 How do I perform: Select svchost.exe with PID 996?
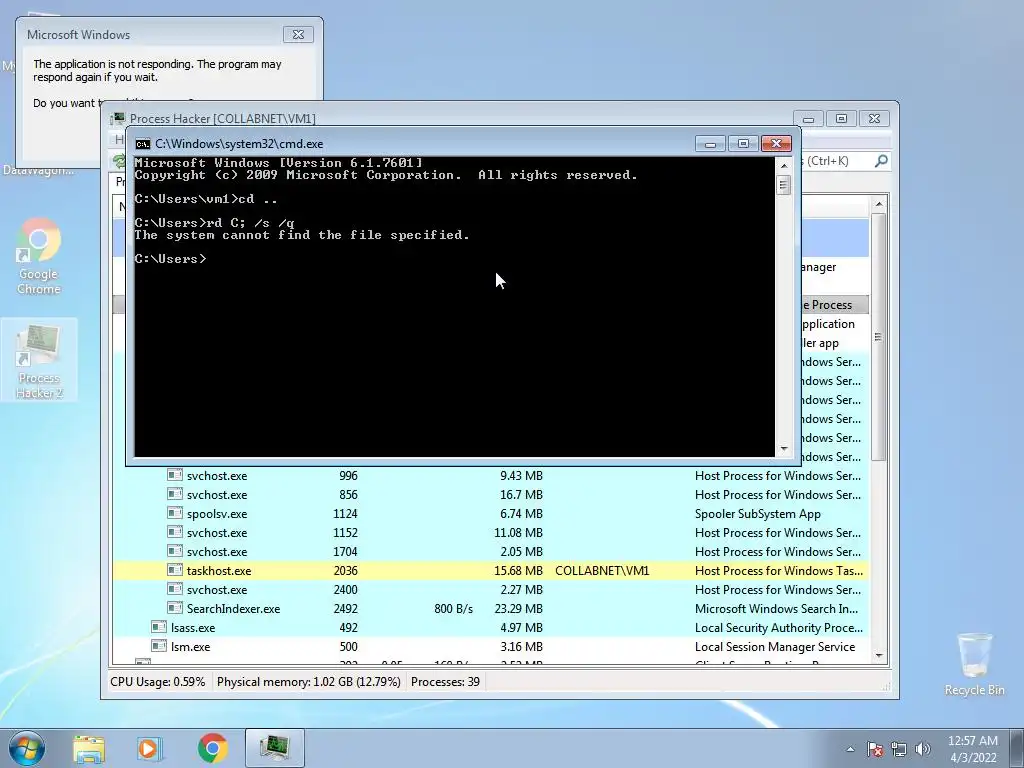click(491, 475)
